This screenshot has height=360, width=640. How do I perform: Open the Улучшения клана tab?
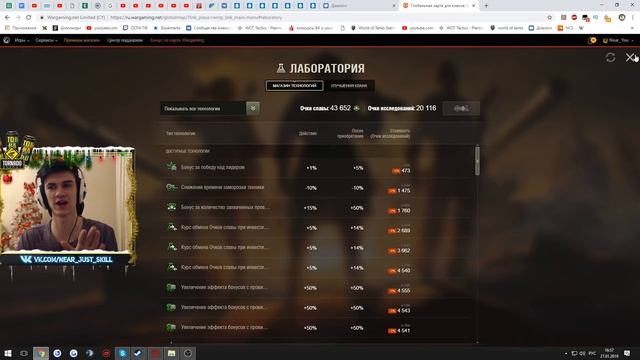(x=349, y=86)
